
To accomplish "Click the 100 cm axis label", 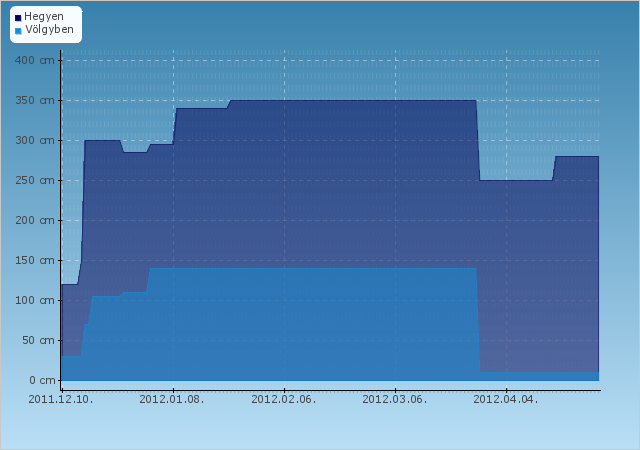I will (34, 301).
